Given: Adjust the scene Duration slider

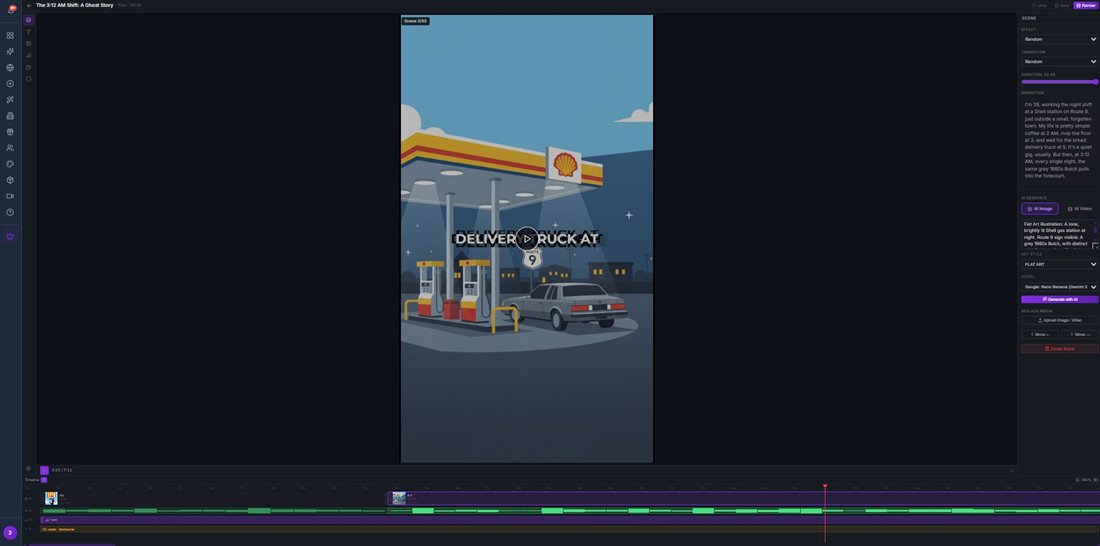Looking at the screenshot, I should tap(1059, 82).
